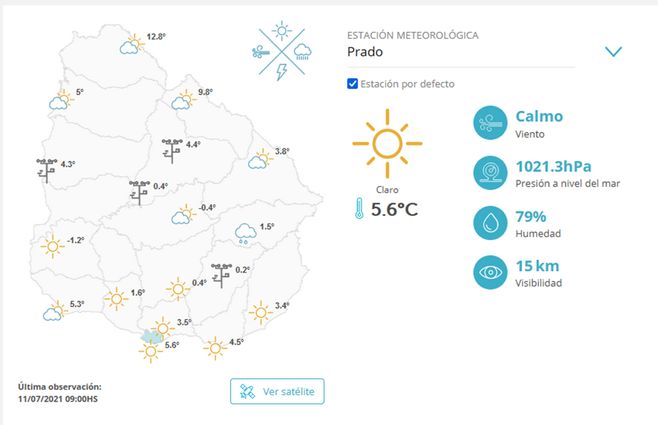This screenshot has height=425, width=658.
Task: Click the frost icon showing 4.4°
Action: [x=172, y=149]
